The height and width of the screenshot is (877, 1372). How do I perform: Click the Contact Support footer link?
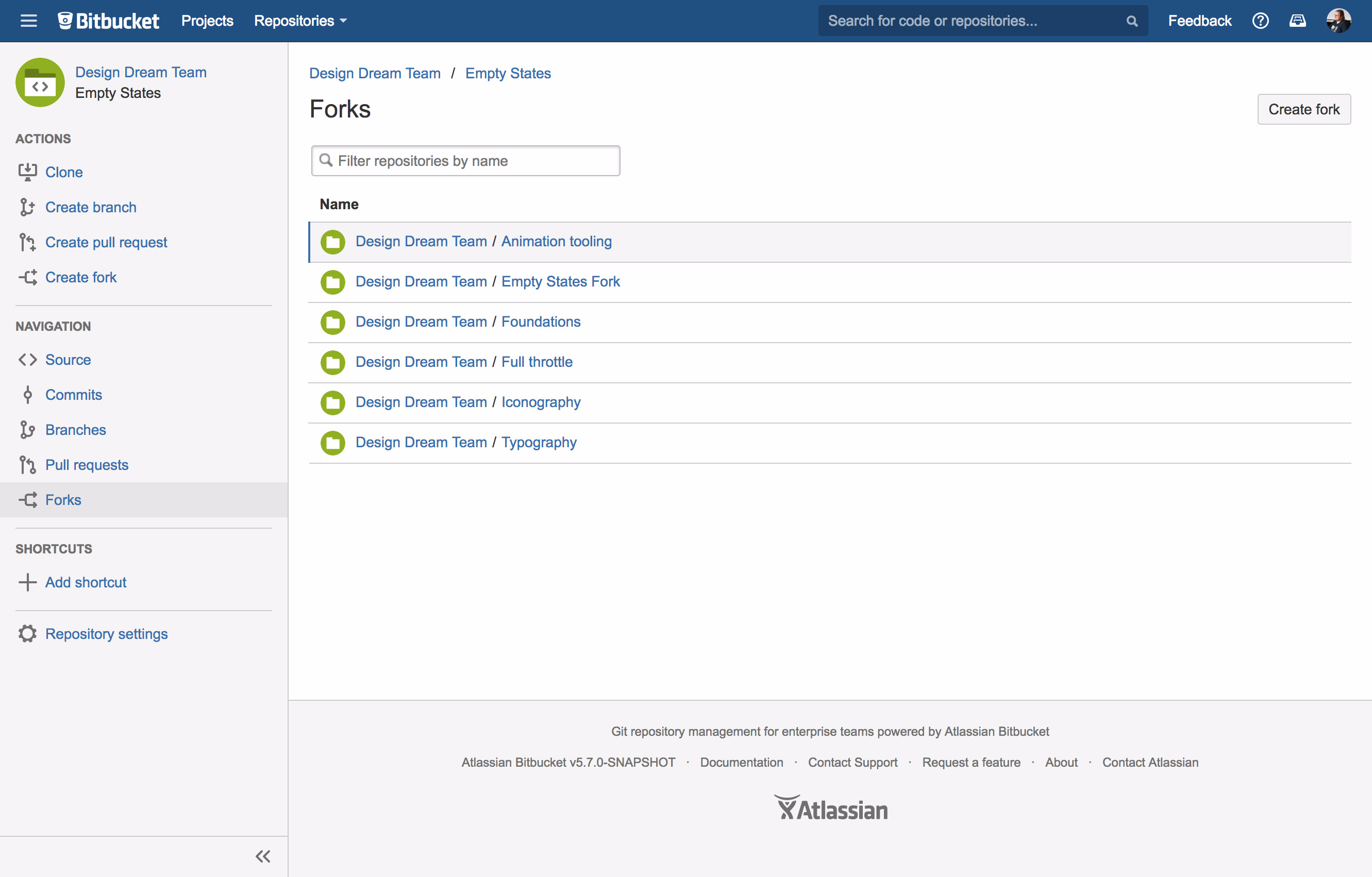click(852, 763)
